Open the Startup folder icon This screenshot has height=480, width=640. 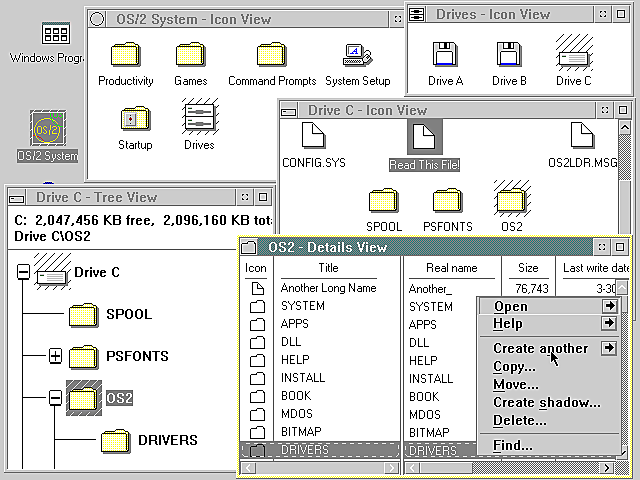pyautogui.click(x=135, y=118)
